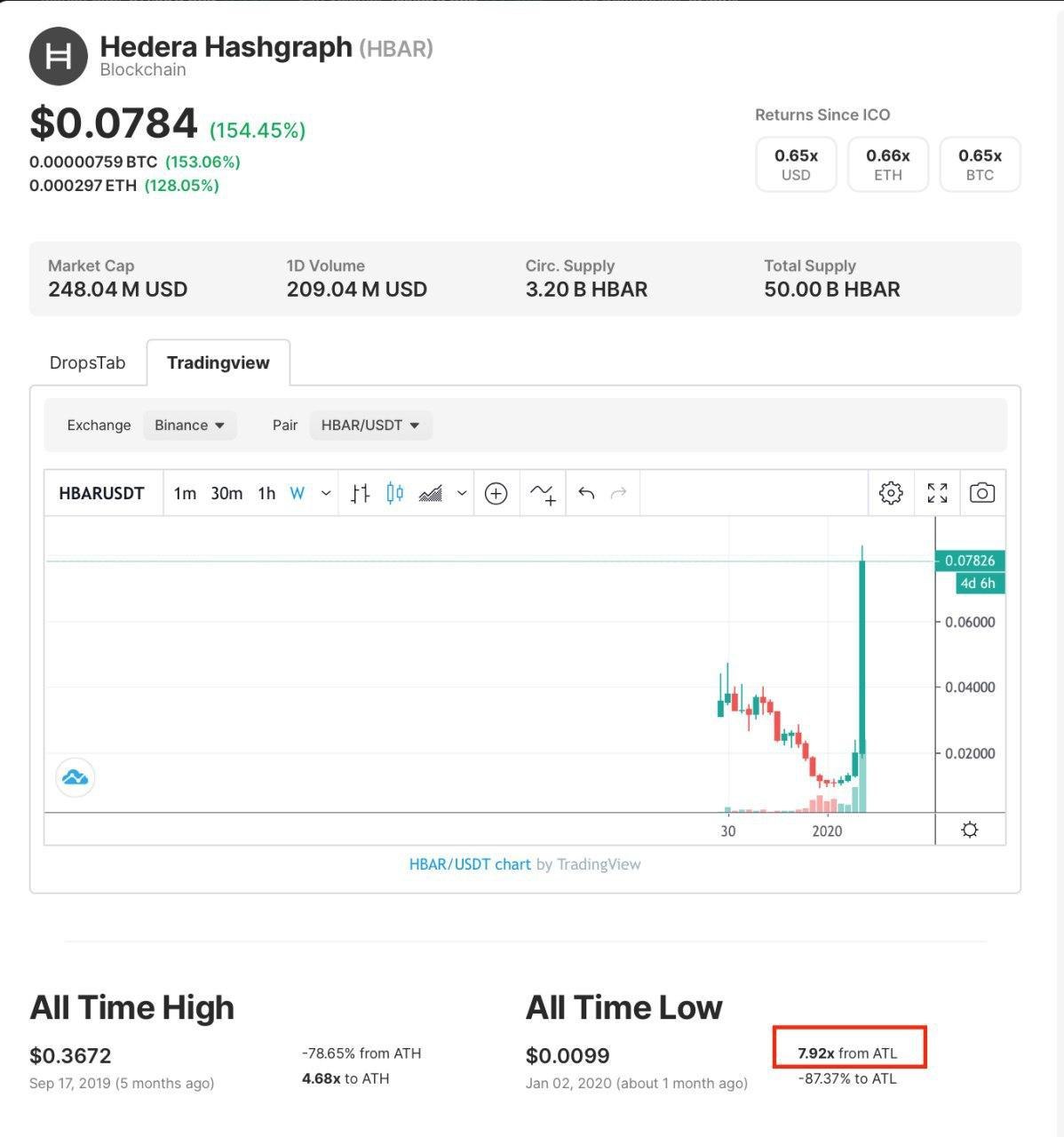Click the ETH returns since ICO box
The width and height of the screenshot is (1064, 1137).
tap(888, 164)
